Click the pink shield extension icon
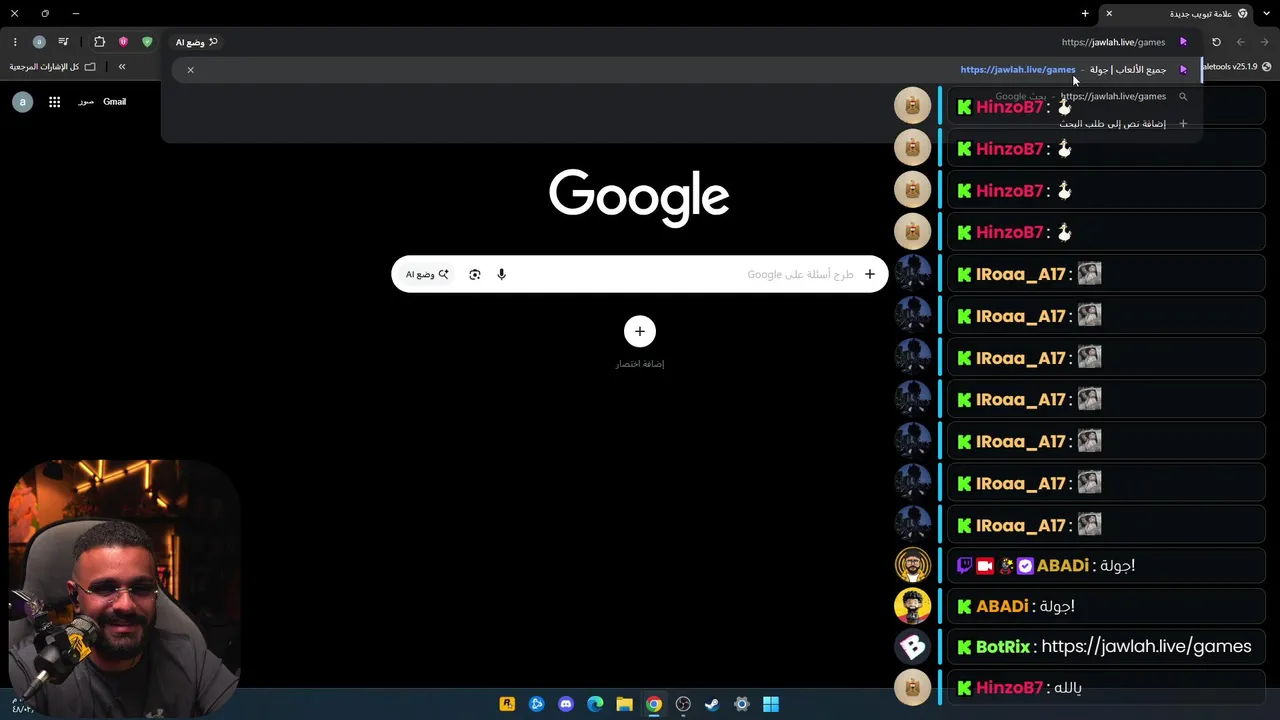 point(123,42)
